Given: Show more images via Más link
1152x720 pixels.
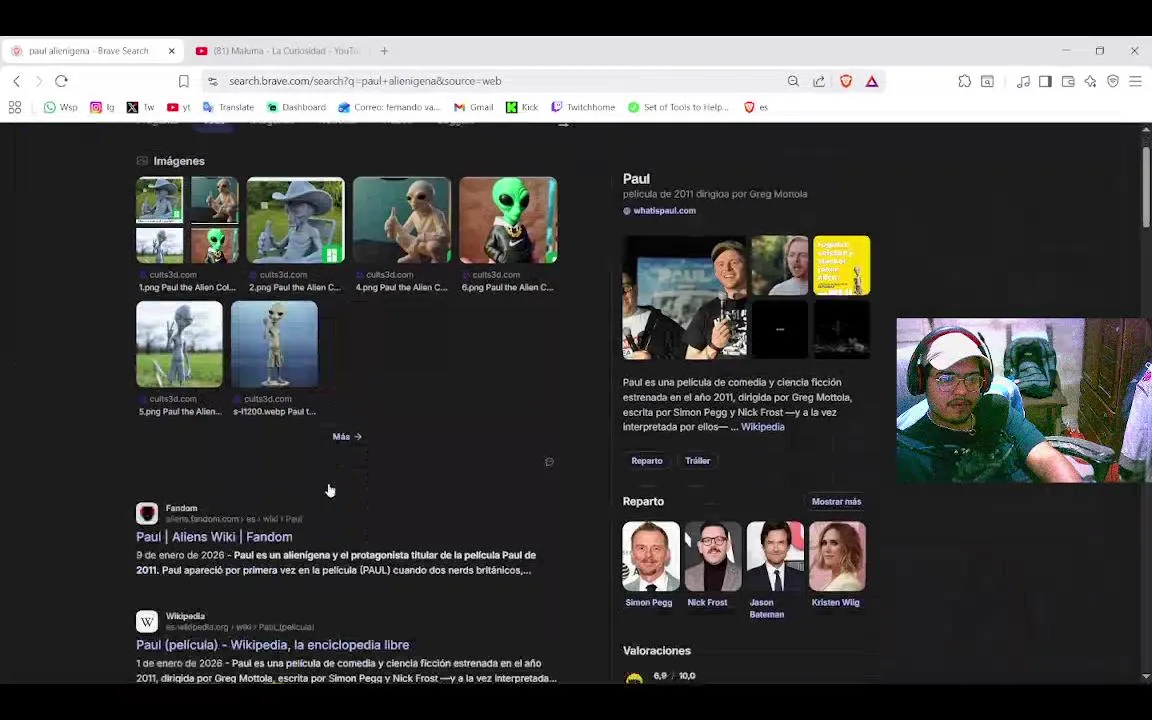Looking at the screenshot, I should tap(347, 436).
